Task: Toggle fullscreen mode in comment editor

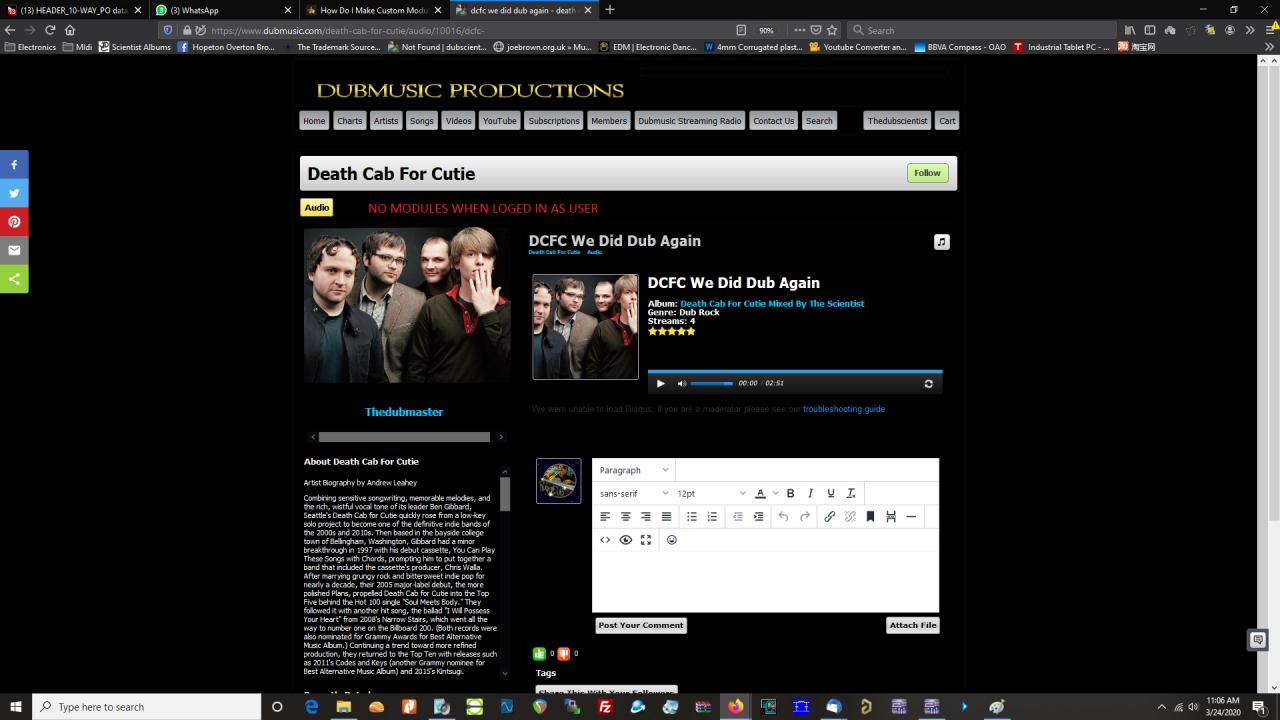Action: 646,540
